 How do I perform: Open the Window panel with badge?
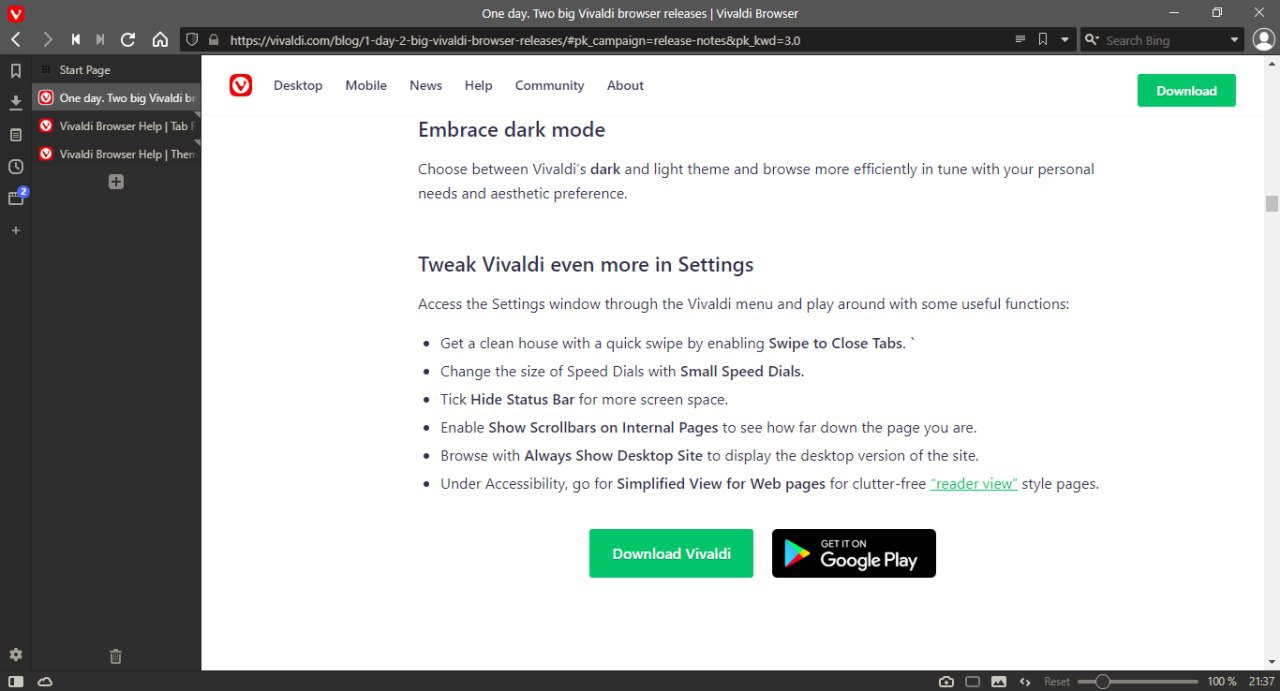tap(15, 198)
